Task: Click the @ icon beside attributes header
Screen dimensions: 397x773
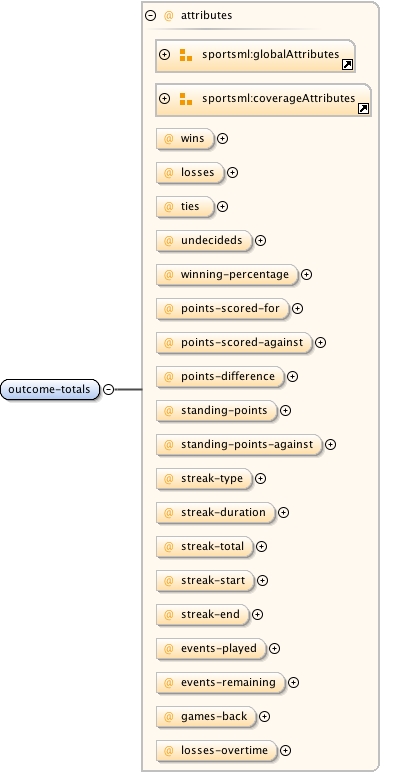Action: [169, 15]
